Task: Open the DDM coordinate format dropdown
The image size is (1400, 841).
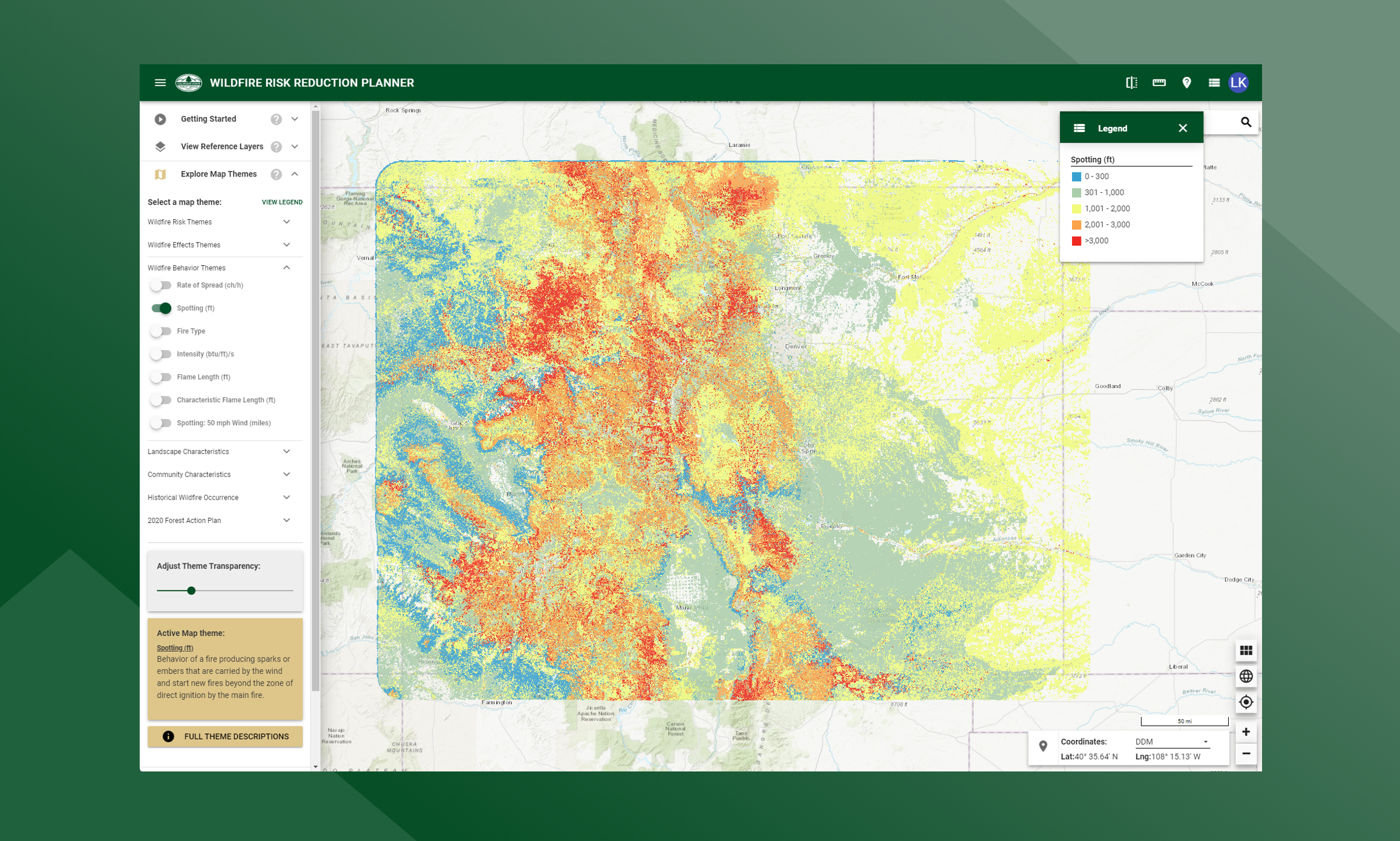Action: click(x=1171, y=742)
